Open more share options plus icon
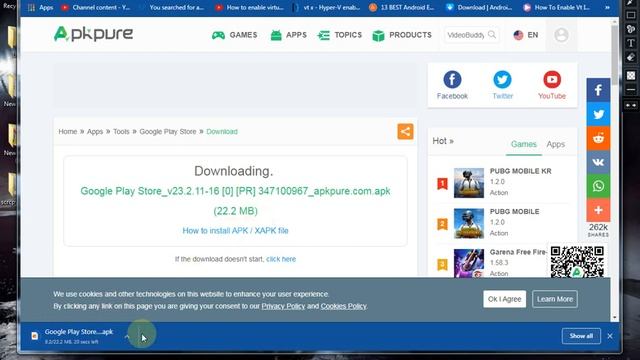The image size is (640, 360). tap(598, 210)
